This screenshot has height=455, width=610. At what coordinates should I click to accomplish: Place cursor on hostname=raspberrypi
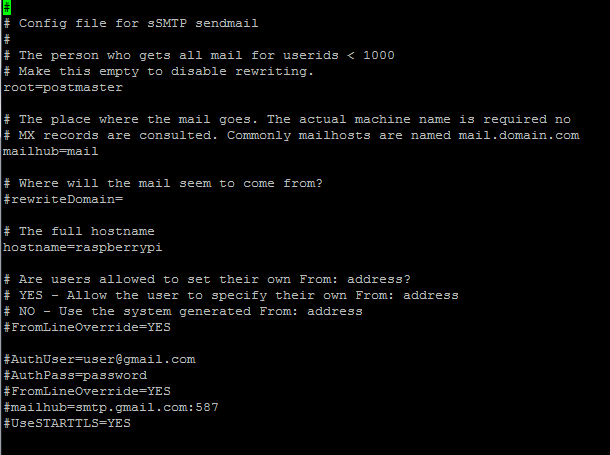(x=82, y=248)
